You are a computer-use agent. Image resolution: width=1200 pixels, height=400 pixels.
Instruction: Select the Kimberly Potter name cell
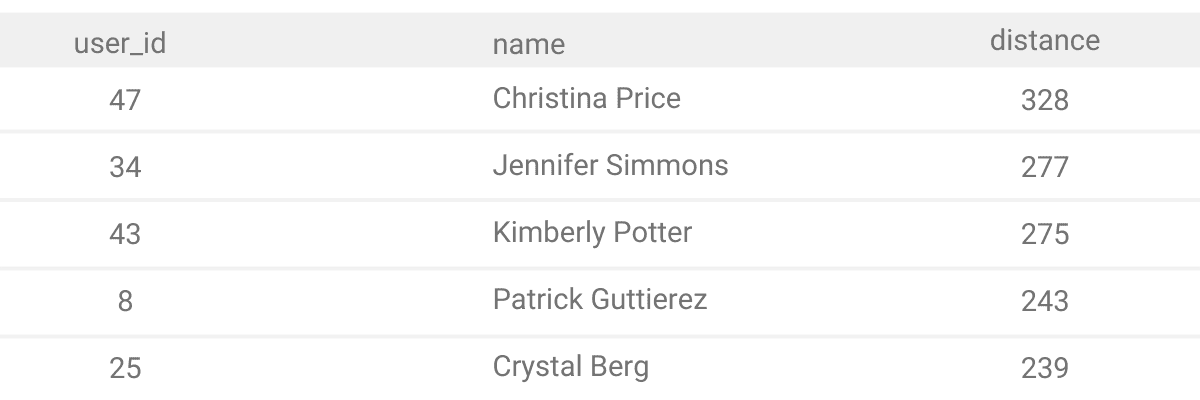592,233
